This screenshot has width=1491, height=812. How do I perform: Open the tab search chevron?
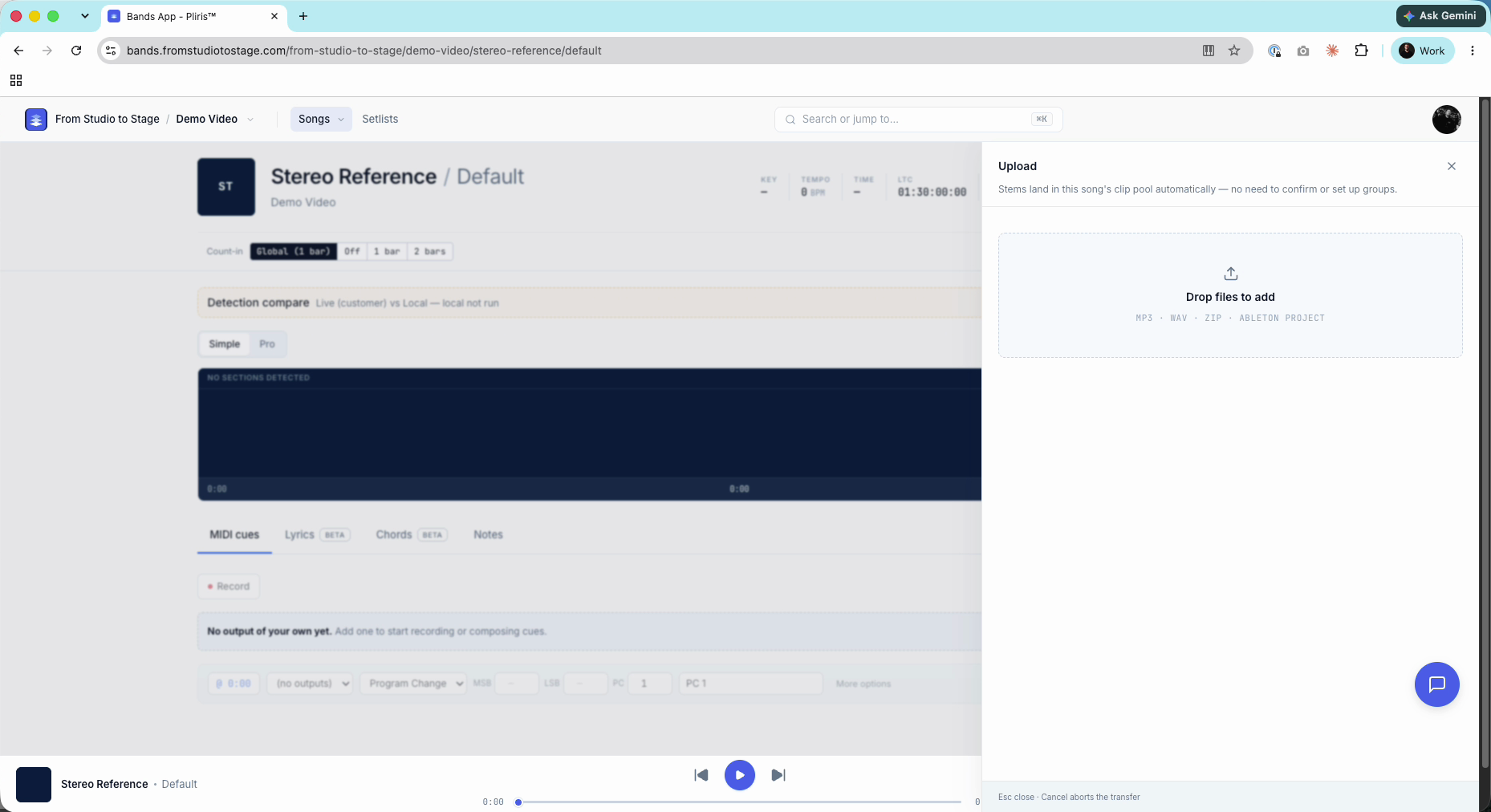(x=85, y=16)
